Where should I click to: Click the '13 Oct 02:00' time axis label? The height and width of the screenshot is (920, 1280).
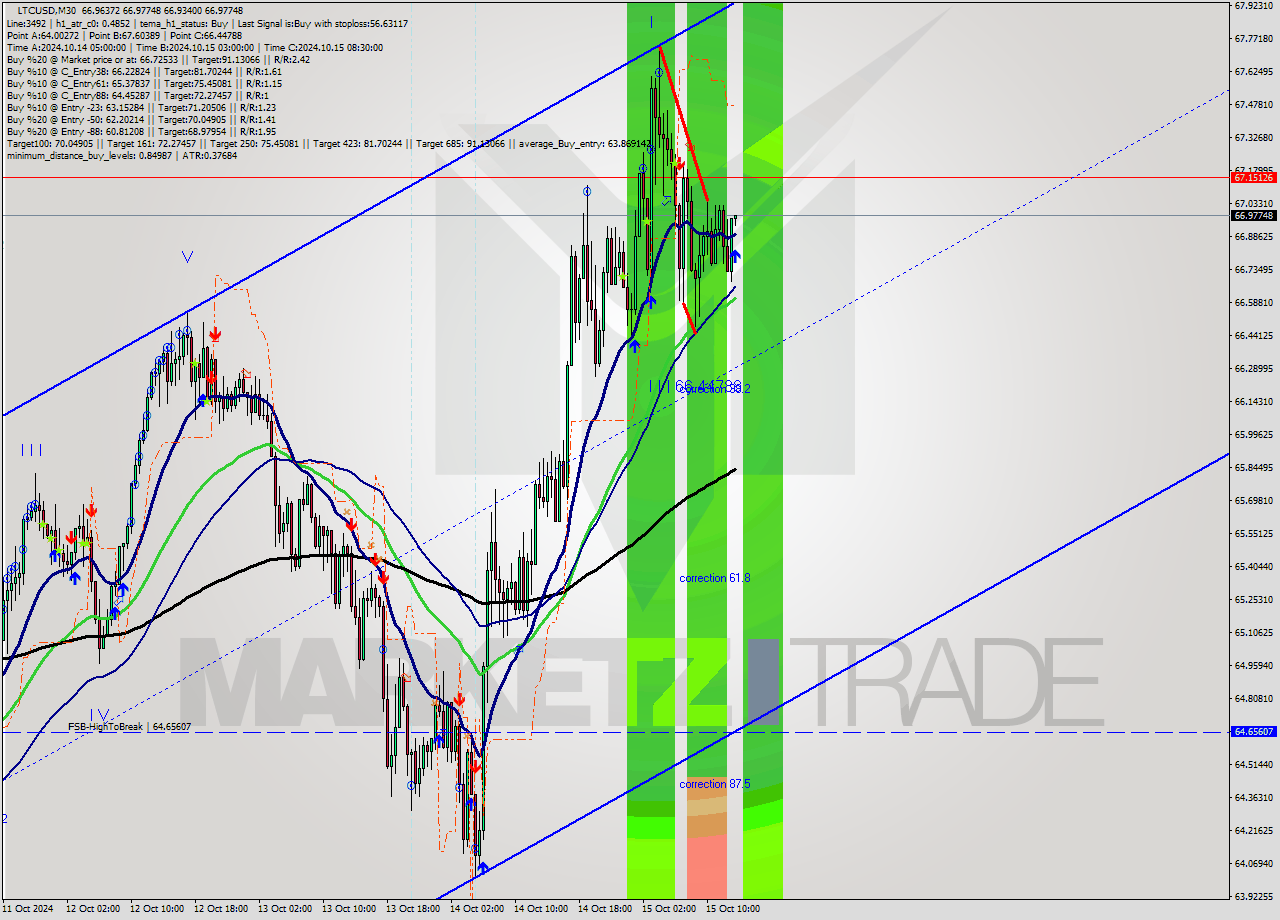(x=284, y=909)
